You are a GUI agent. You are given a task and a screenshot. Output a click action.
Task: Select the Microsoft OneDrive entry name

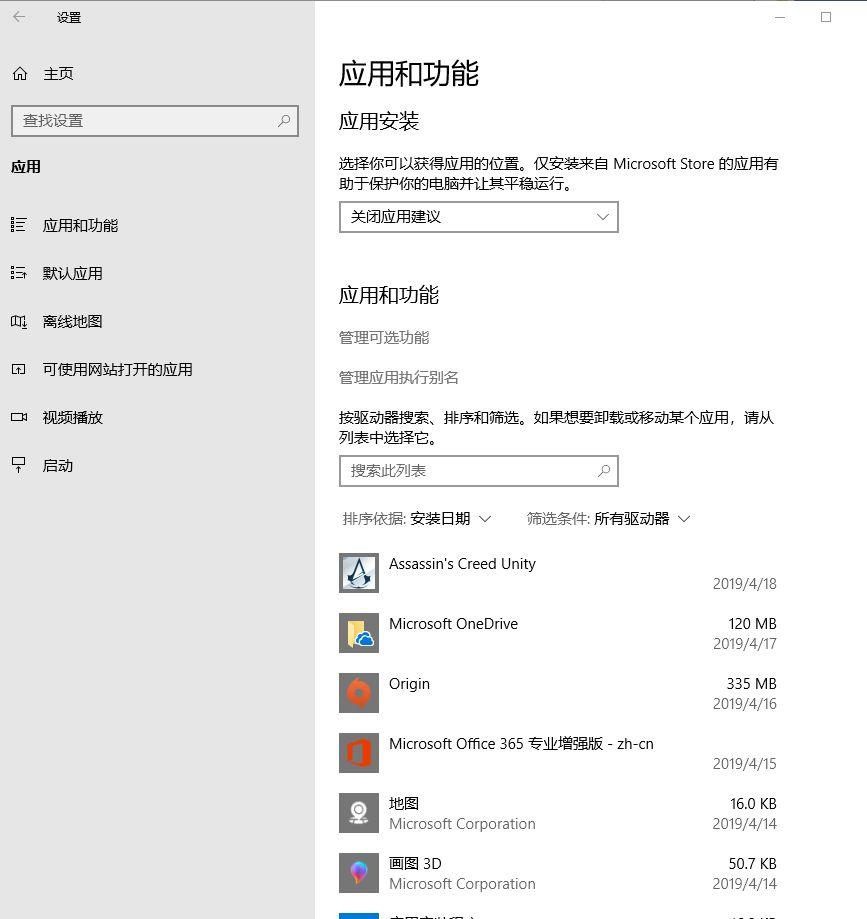pos(453,624)
